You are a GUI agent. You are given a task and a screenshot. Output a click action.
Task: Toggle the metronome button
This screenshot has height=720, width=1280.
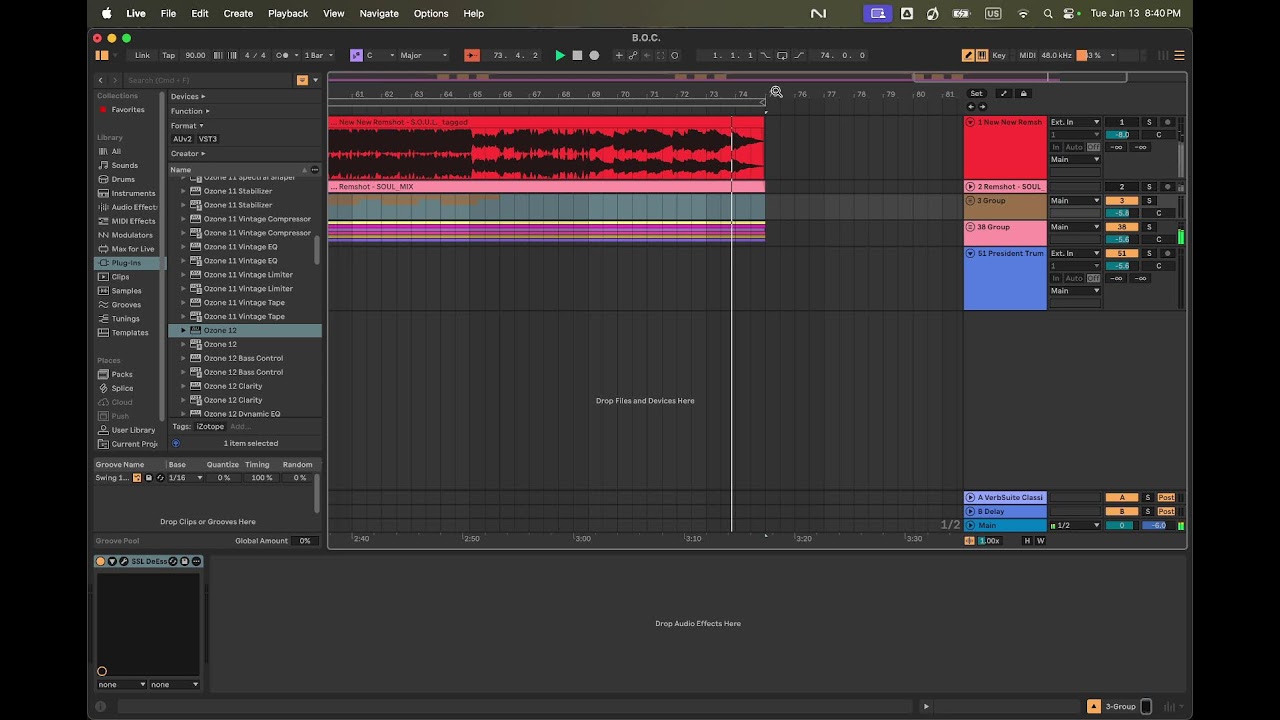point(283,55)
